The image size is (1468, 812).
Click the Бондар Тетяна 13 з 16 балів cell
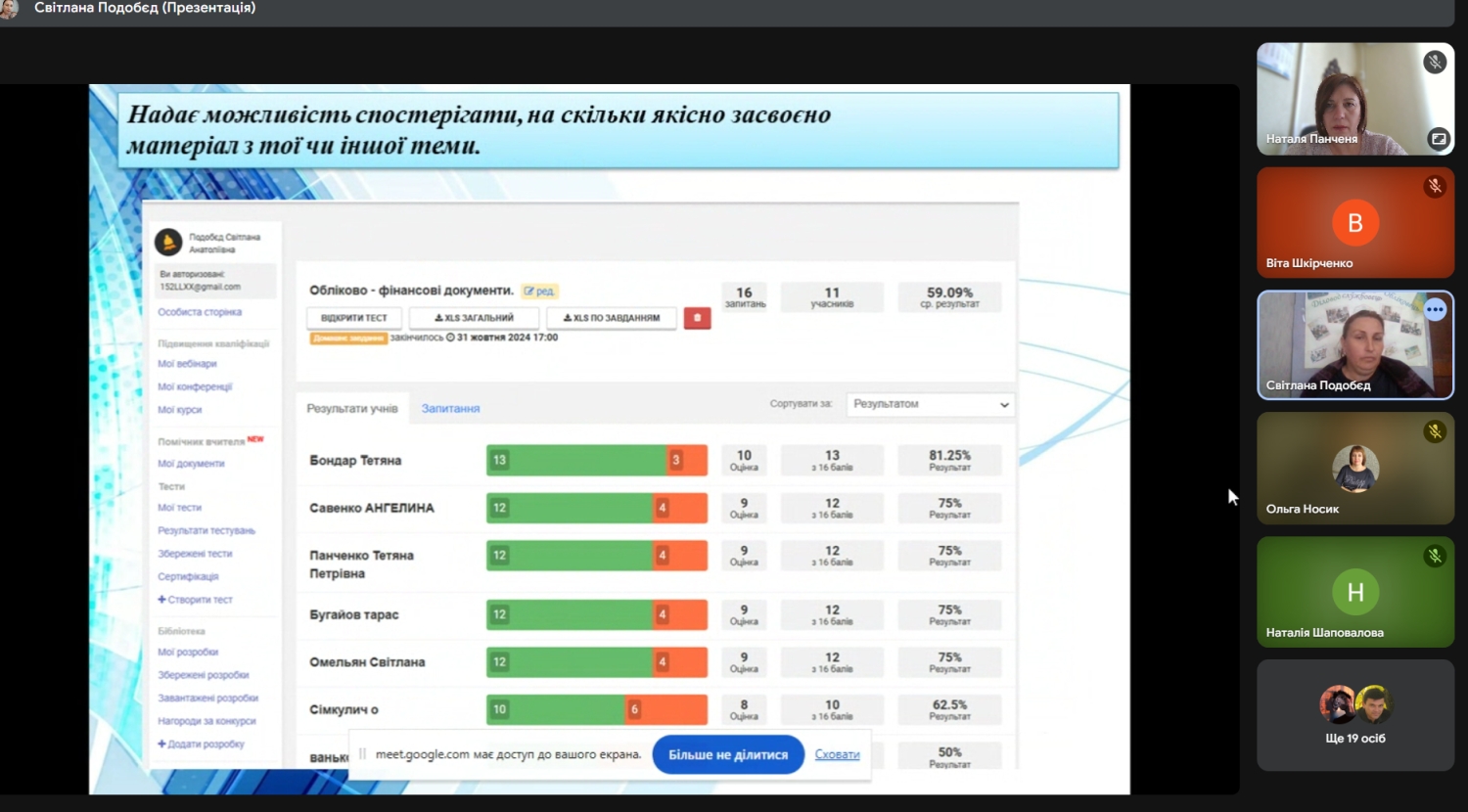pyautogui.click(x=832, y=460)
